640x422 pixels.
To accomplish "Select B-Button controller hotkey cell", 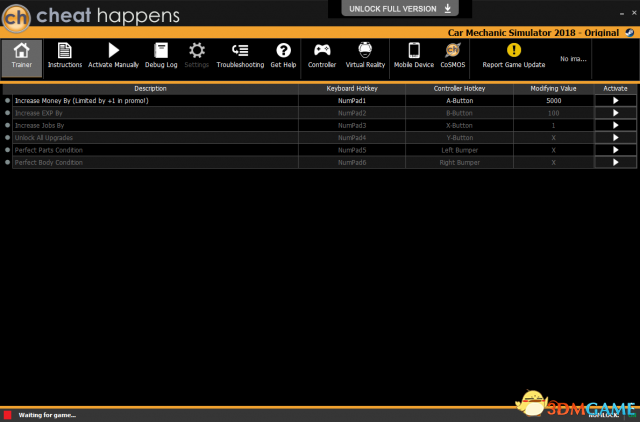I will pyautogui.click(x=460, y=113).
